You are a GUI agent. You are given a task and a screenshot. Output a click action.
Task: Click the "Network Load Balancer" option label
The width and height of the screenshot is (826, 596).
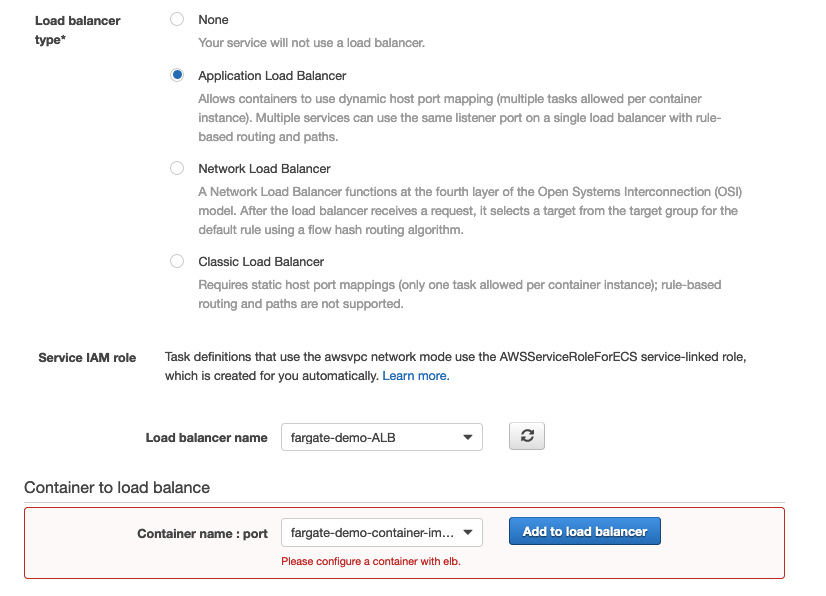pos(264,169)
